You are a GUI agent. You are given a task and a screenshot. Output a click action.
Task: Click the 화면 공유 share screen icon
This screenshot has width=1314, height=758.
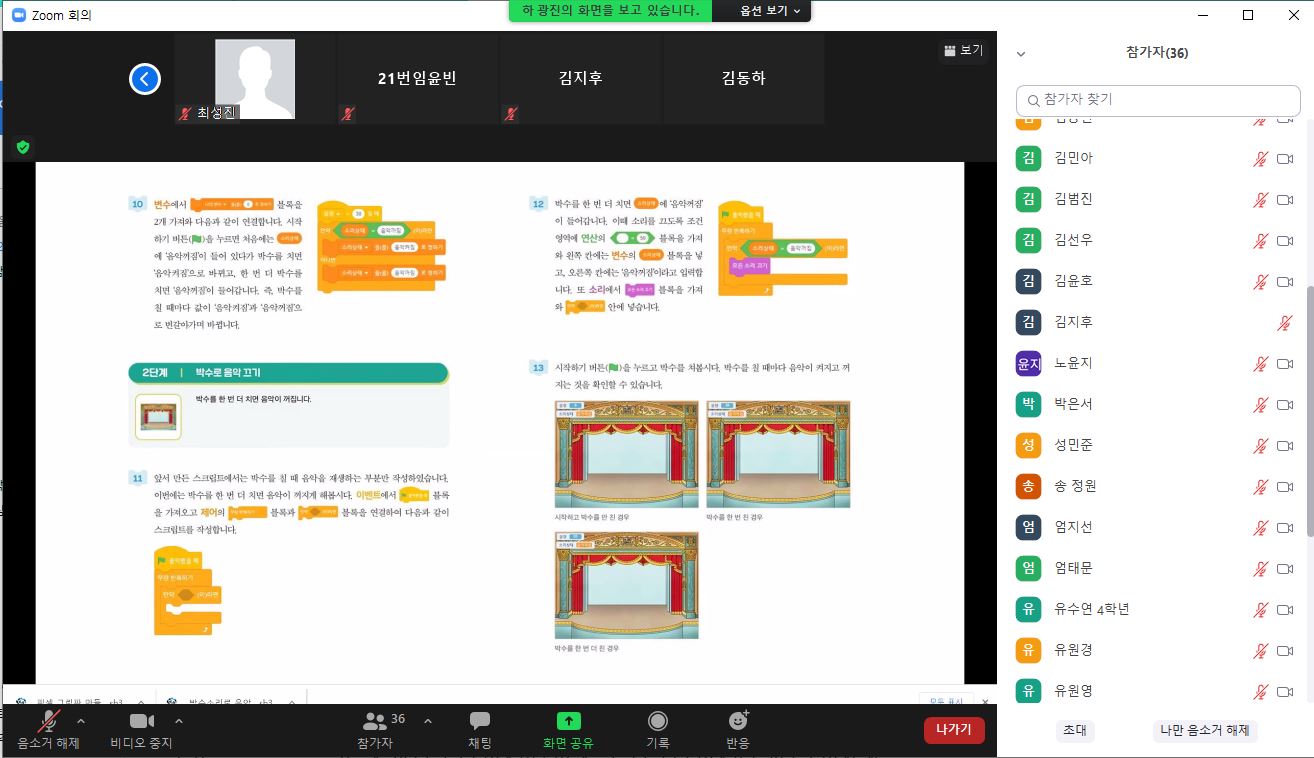(x=568, y=721)
